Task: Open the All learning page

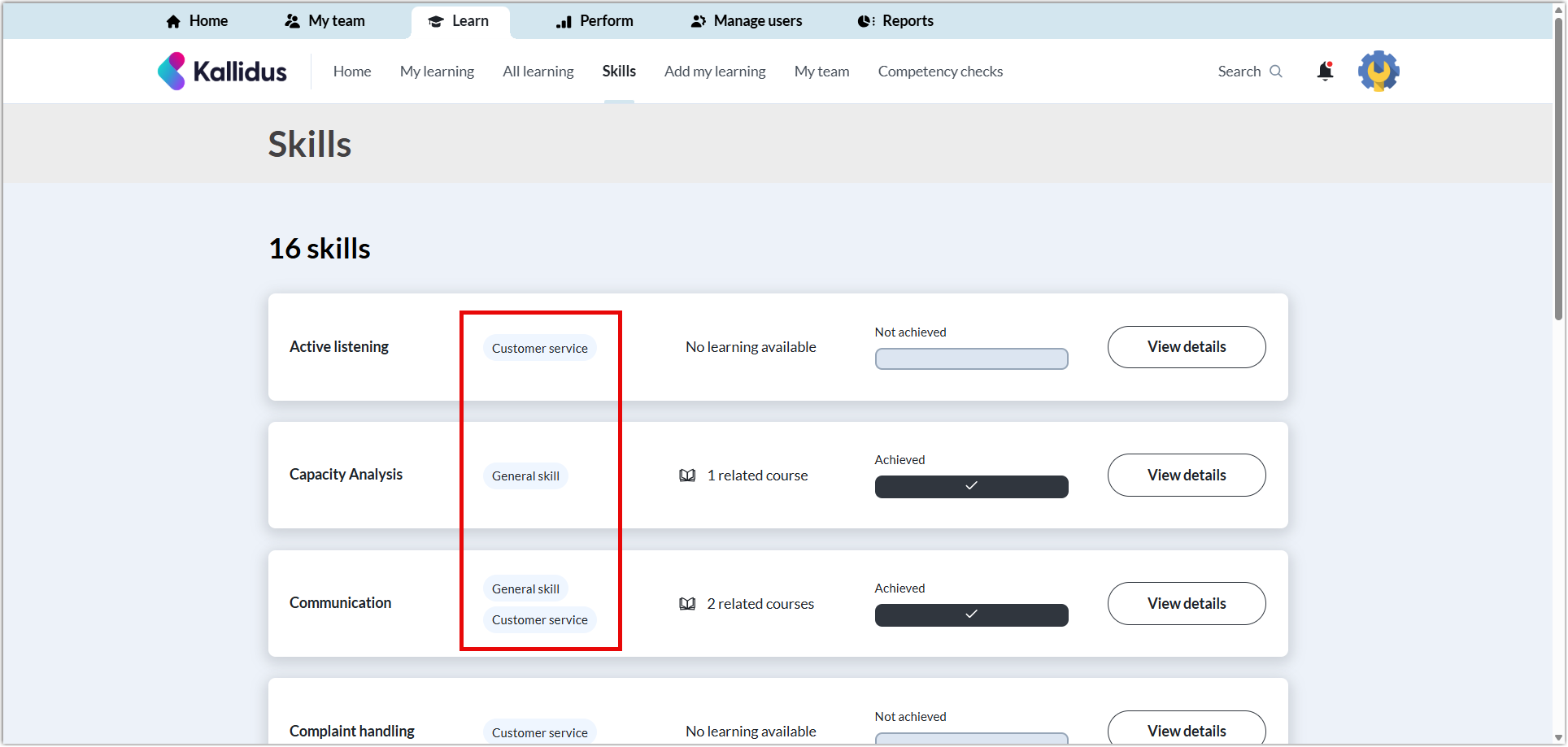Action: point(538,72)
